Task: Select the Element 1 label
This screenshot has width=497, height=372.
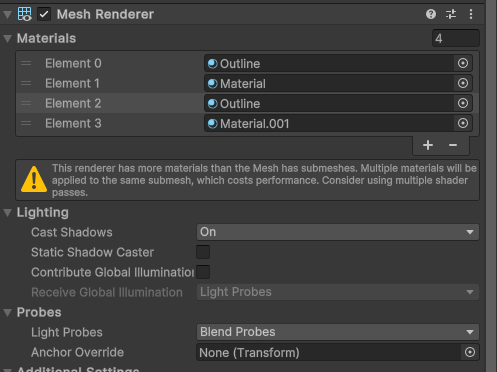Action: (x=72, y=83)
